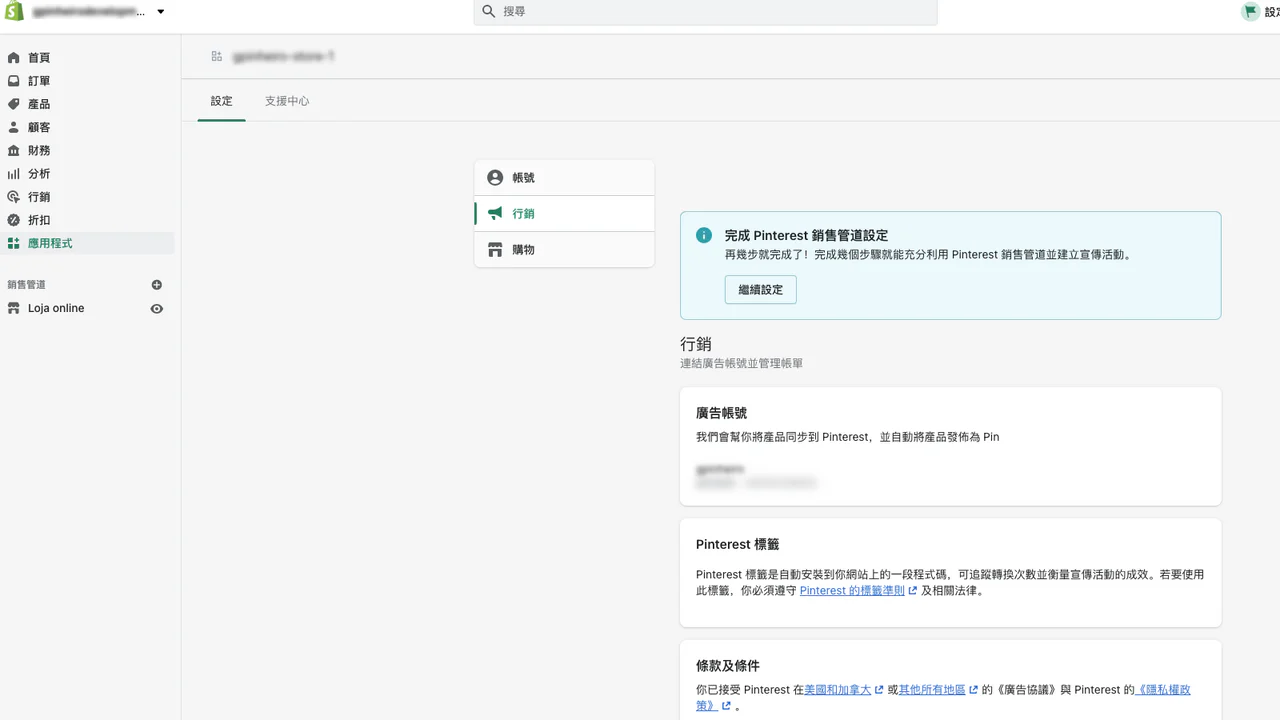Switch to the 設定 tab

pos(221,101)
